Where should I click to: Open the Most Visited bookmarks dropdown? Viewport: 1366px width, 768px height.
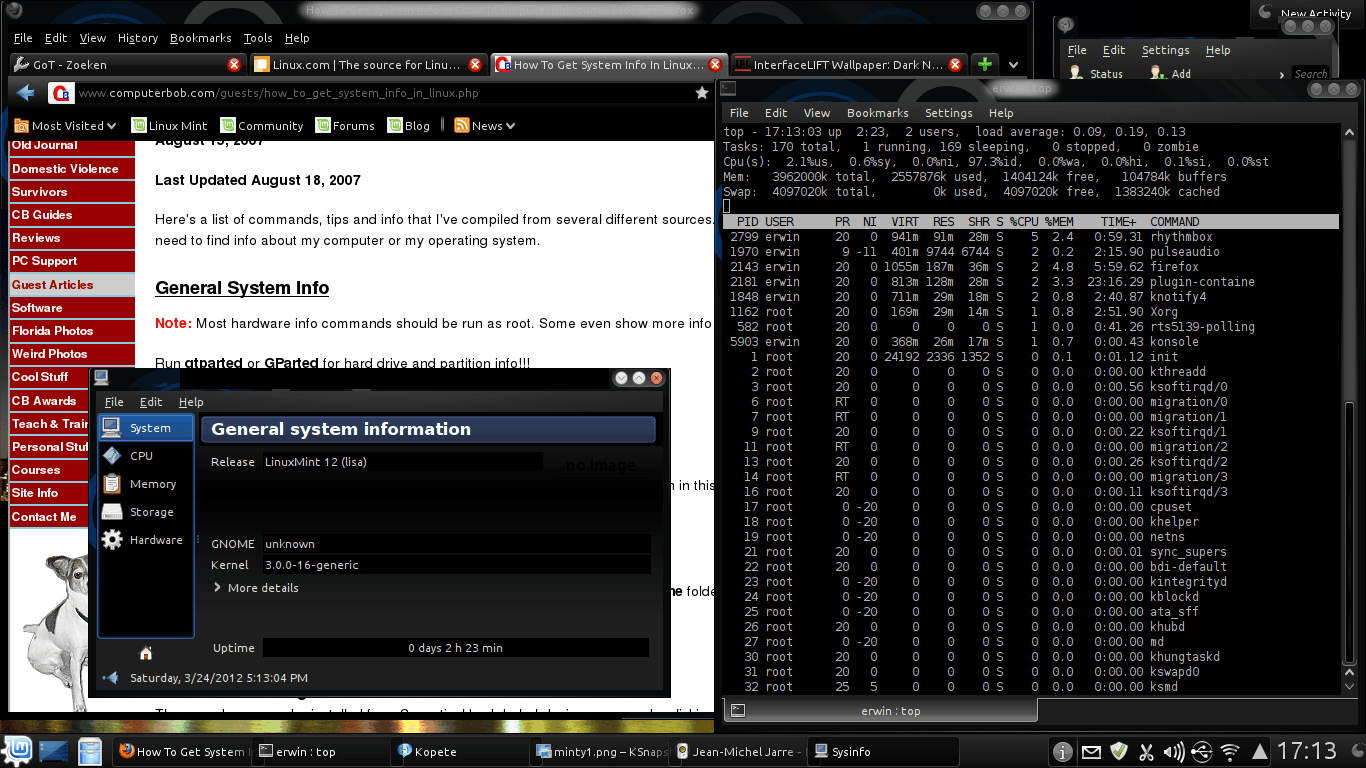[65, 126]
